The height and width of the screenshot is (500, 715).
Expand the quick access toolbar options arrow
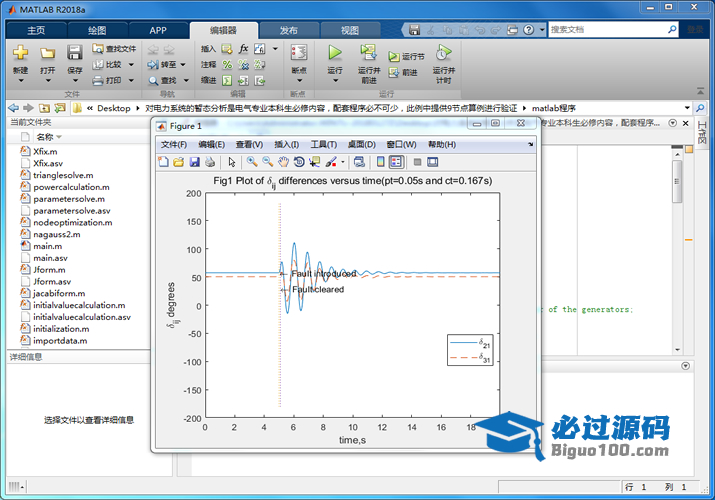(542, 30)
